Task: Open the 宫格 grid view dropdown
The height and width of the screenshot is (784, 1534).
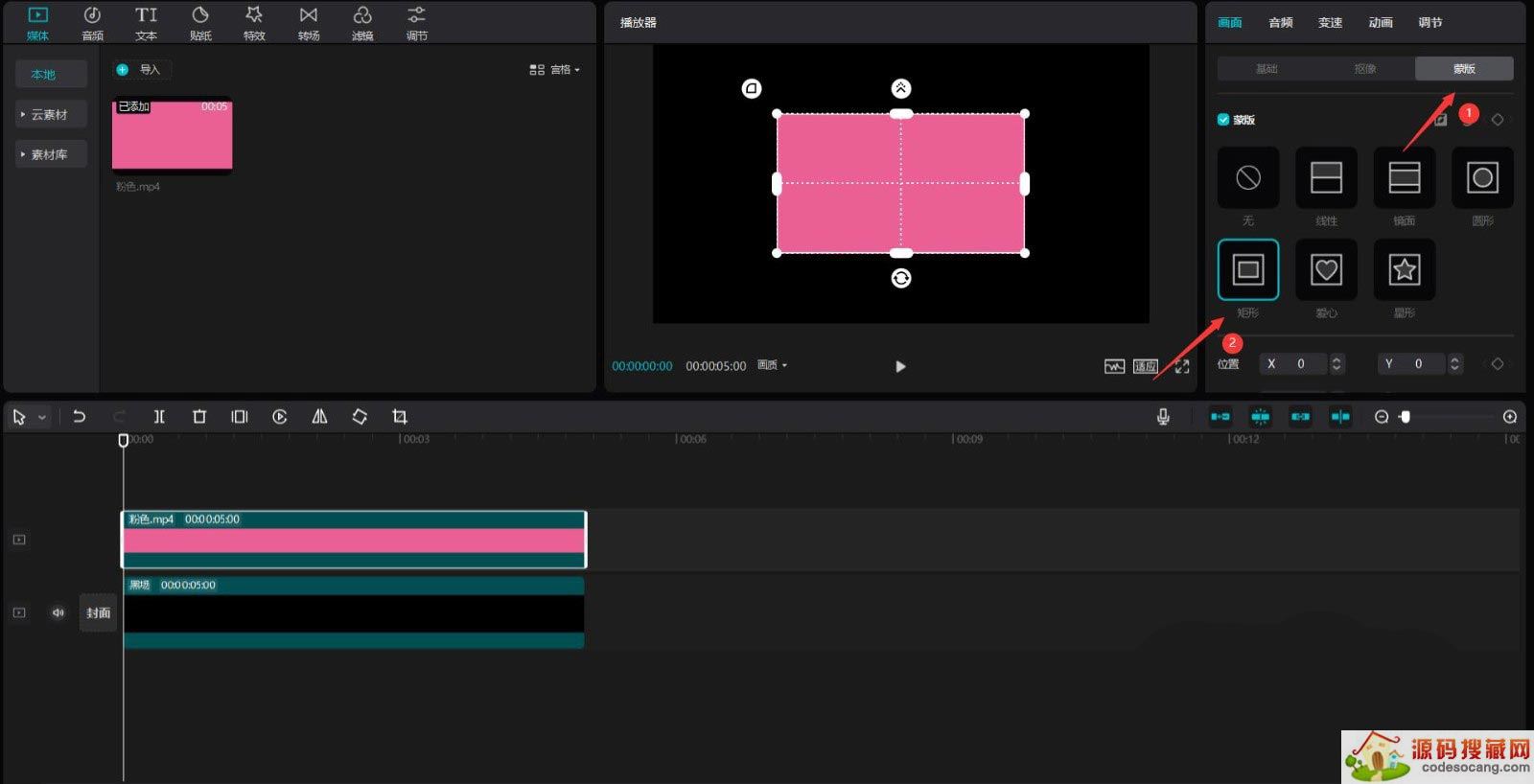Action: (x=555, y=70)
